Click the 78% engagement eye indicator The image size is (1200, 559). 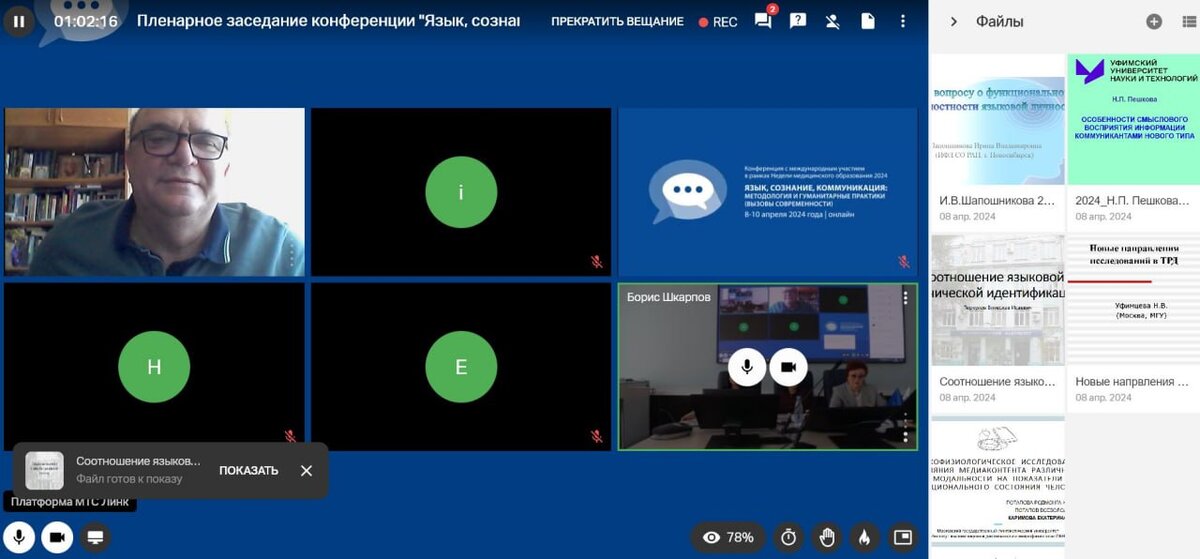click(x=728, y=537)
